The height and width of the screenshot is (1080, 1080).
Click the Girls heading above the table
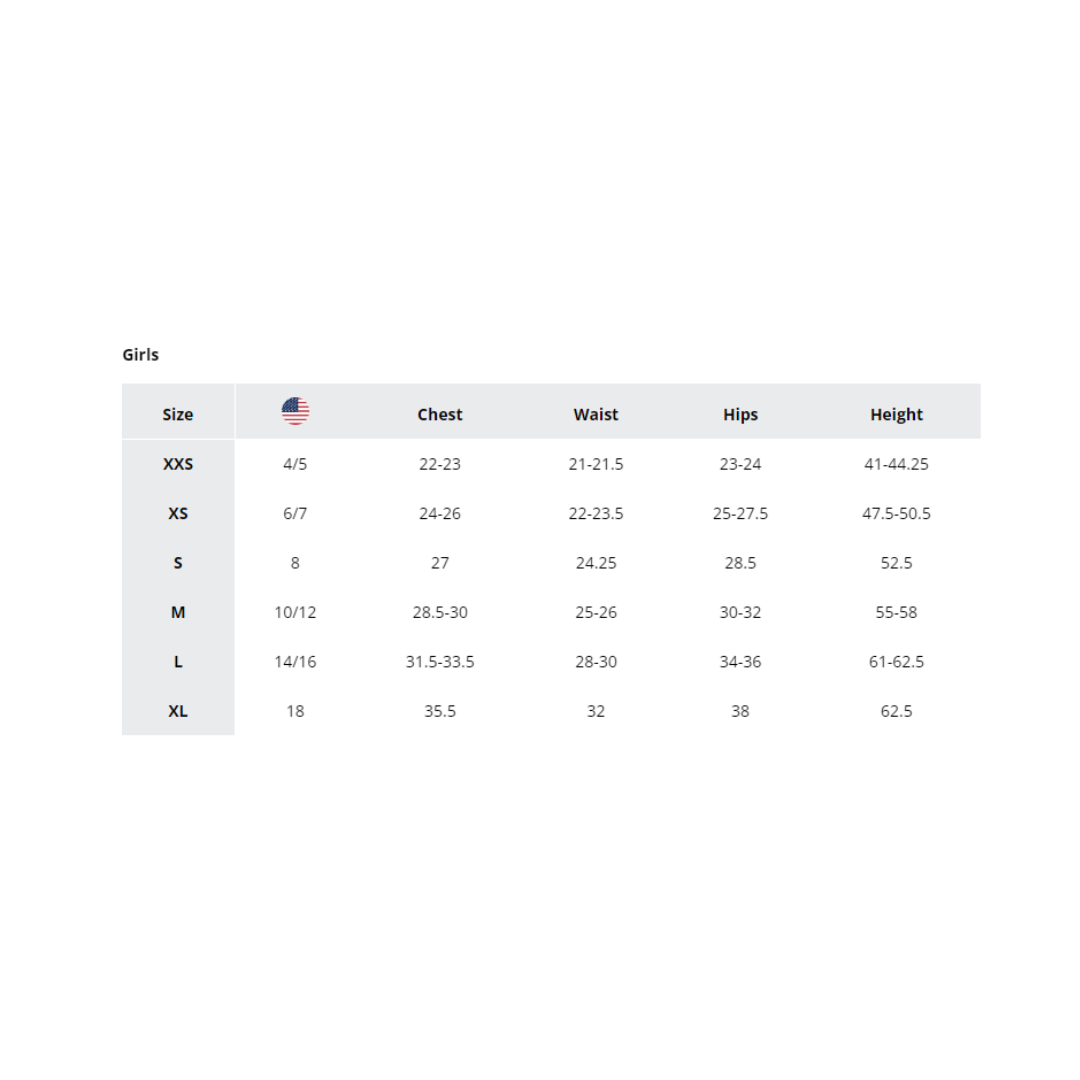[x=141, y=354]
